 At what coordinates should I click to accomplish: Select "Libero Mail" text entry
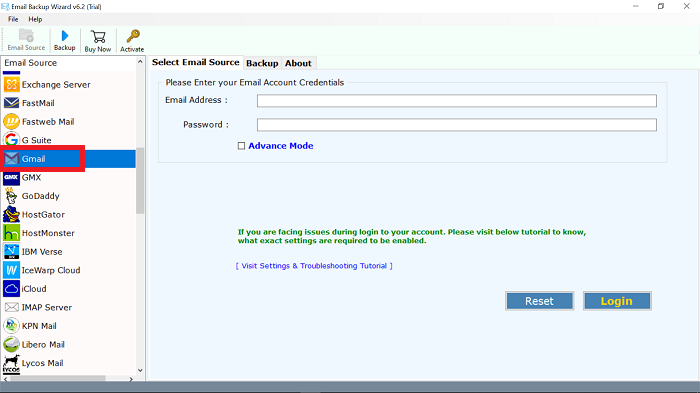43,345
